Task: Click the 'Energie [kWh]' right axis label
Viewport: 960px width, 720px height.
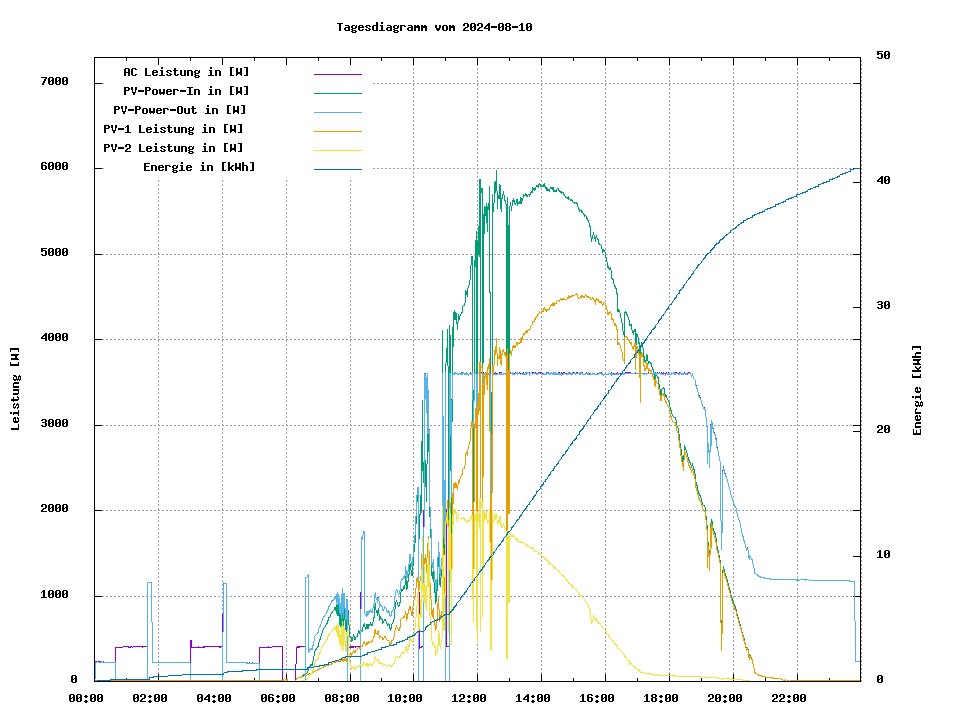Action: pyautogui.click(x=917, y=390)
